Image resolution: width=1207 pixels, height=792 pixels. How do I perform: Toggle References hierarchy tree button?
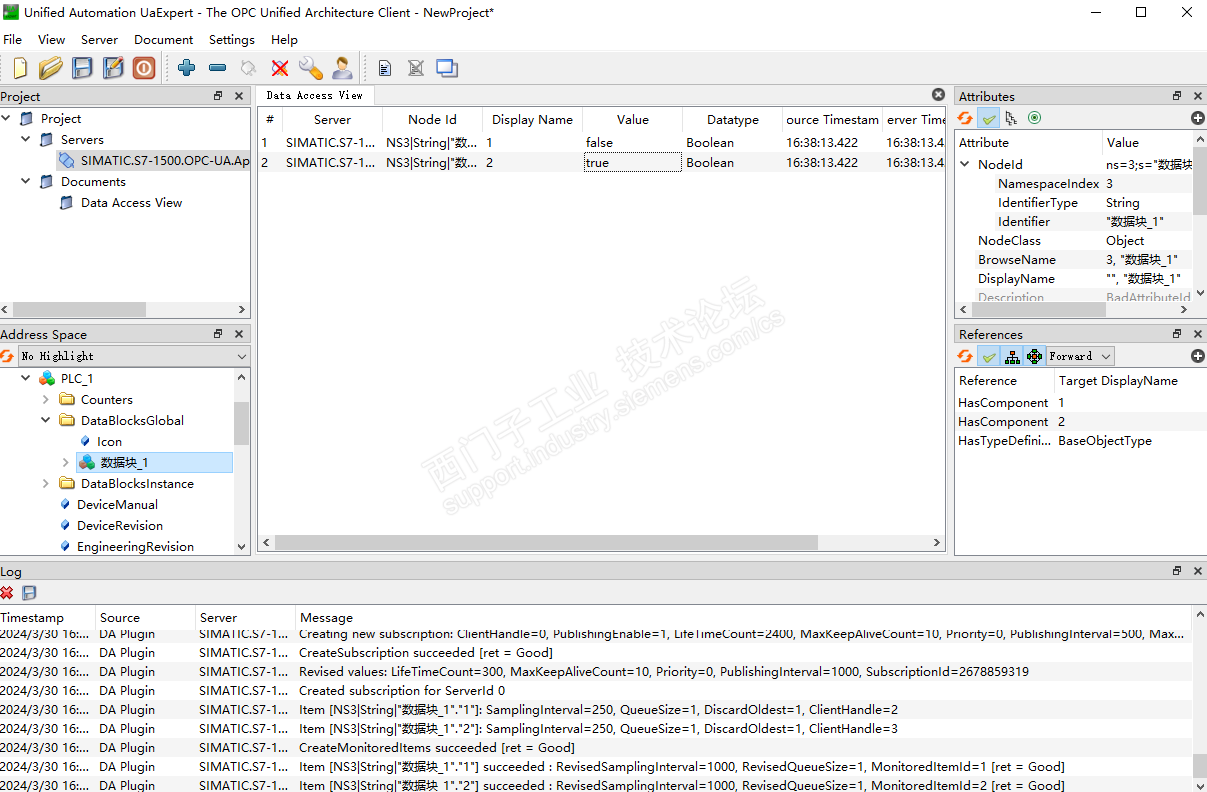coord(1012,356)
